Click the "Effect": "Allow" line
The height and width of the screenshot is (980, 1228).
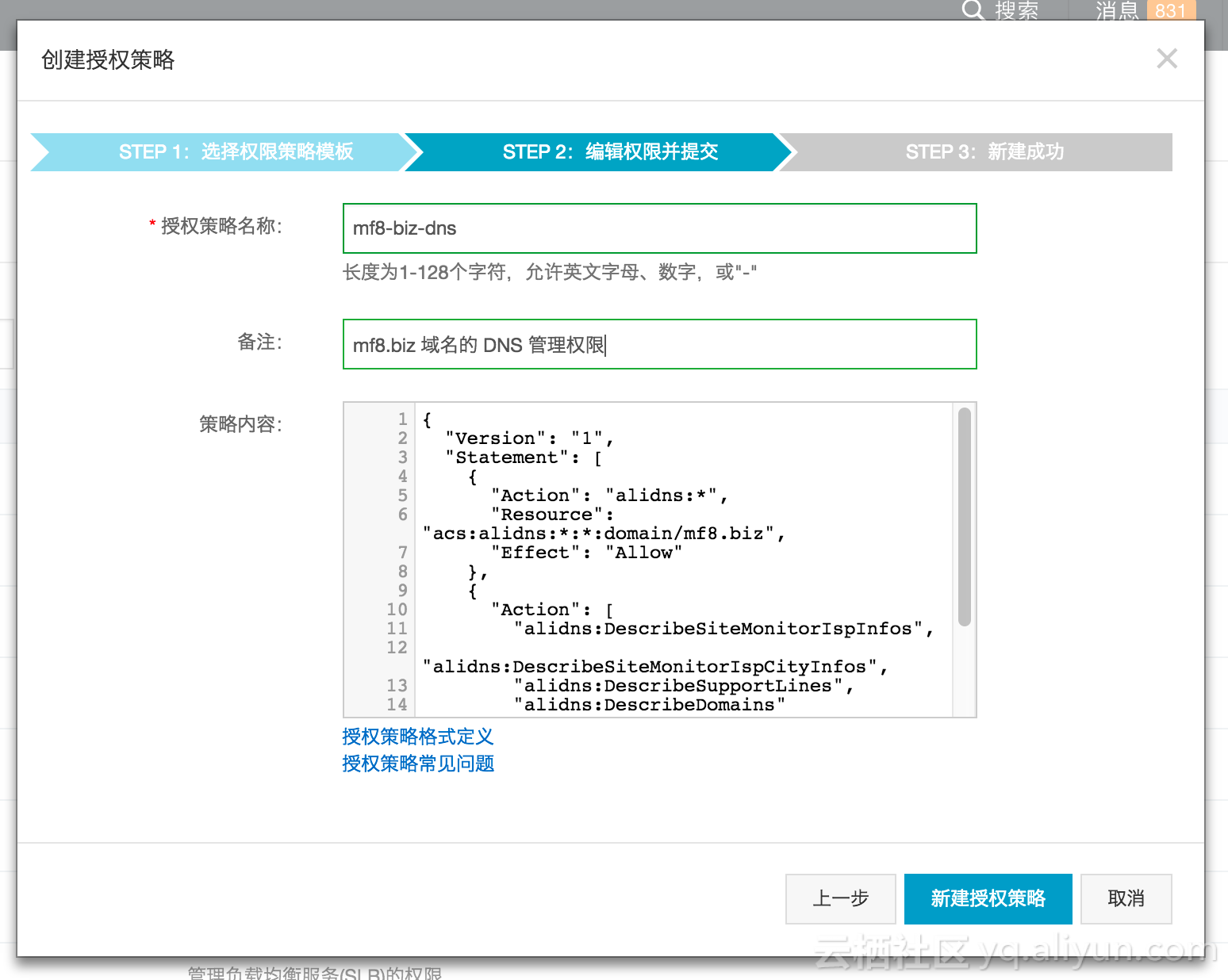pyautogui.click(x=586, y=553)
